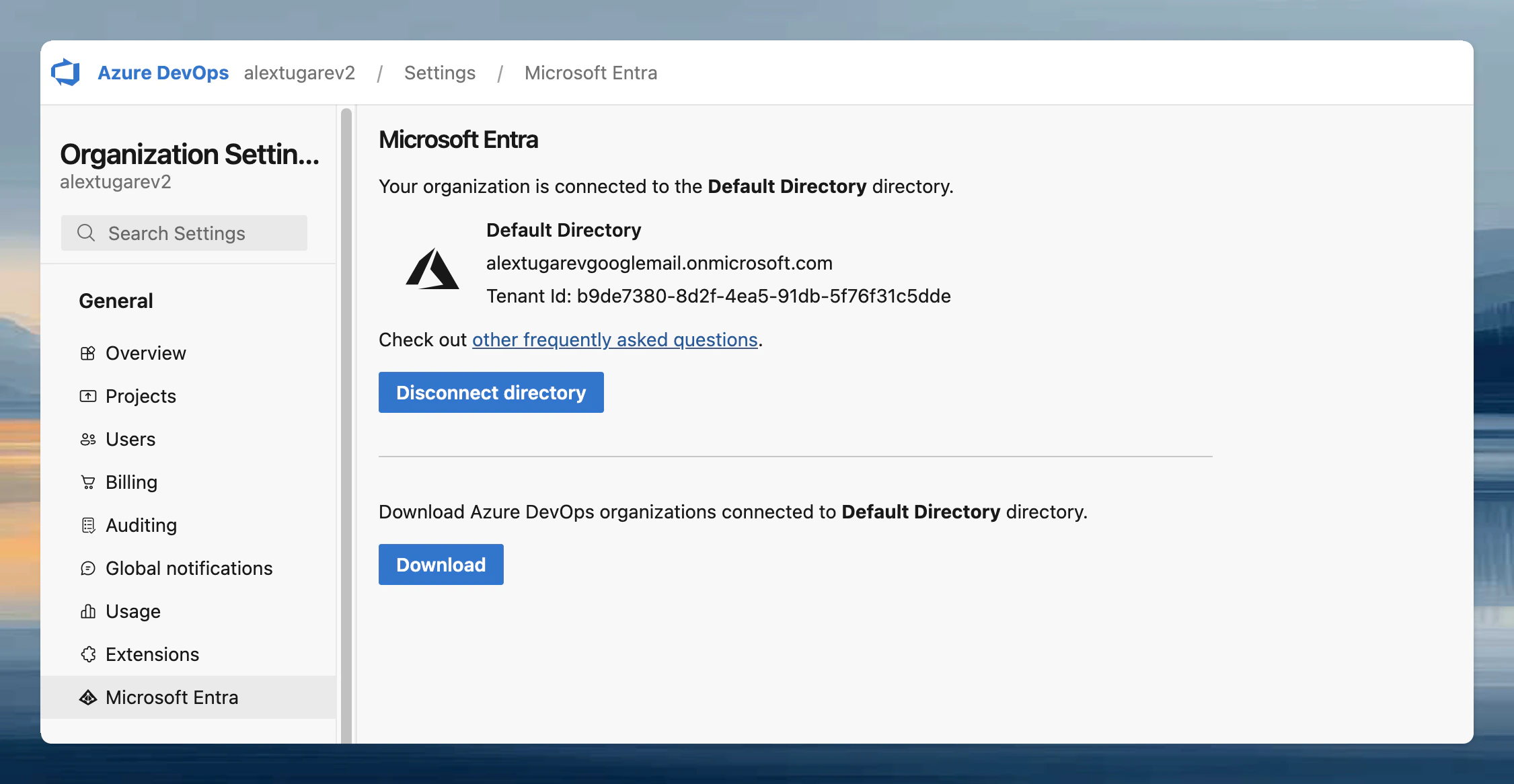Click the sidebar scrollbar track
The image size is (1514, 784).
346,424
